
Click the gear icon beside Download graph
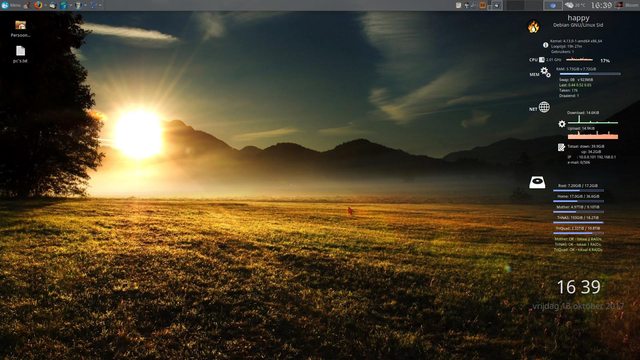pos(562,124)
